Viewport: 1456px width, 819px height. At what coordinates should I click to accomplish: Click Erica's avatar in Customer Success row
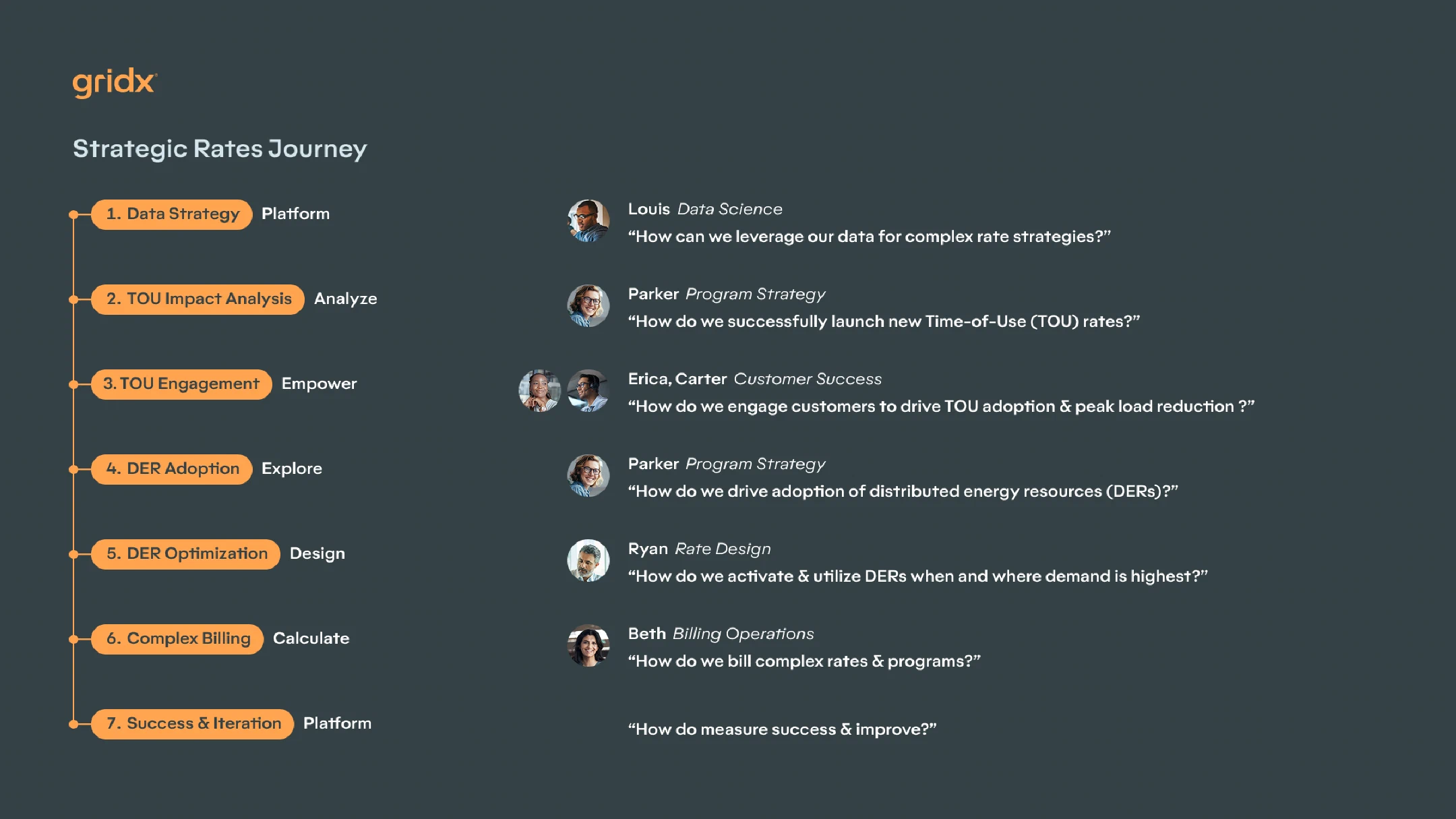539,391
